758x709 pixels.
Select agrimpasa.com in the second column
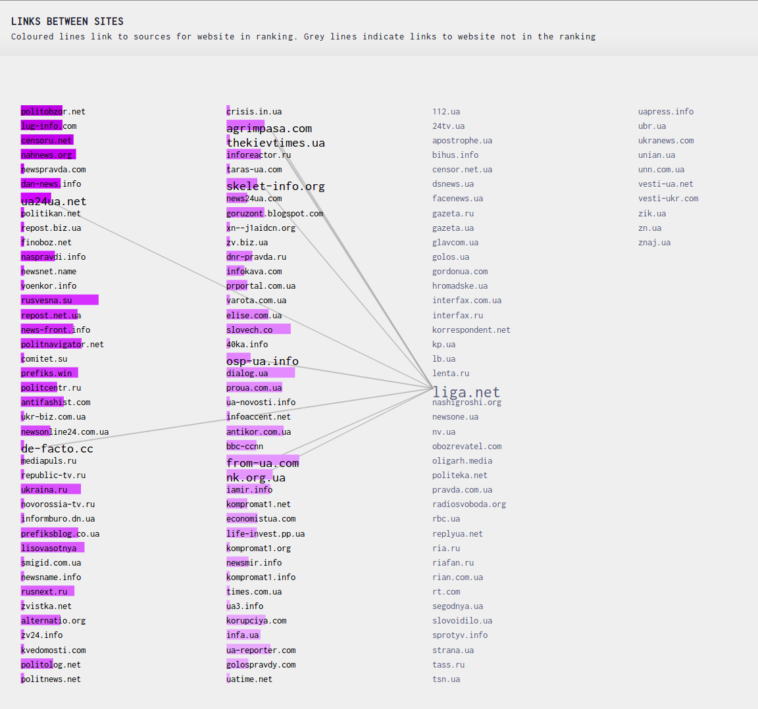coord(268,128)
